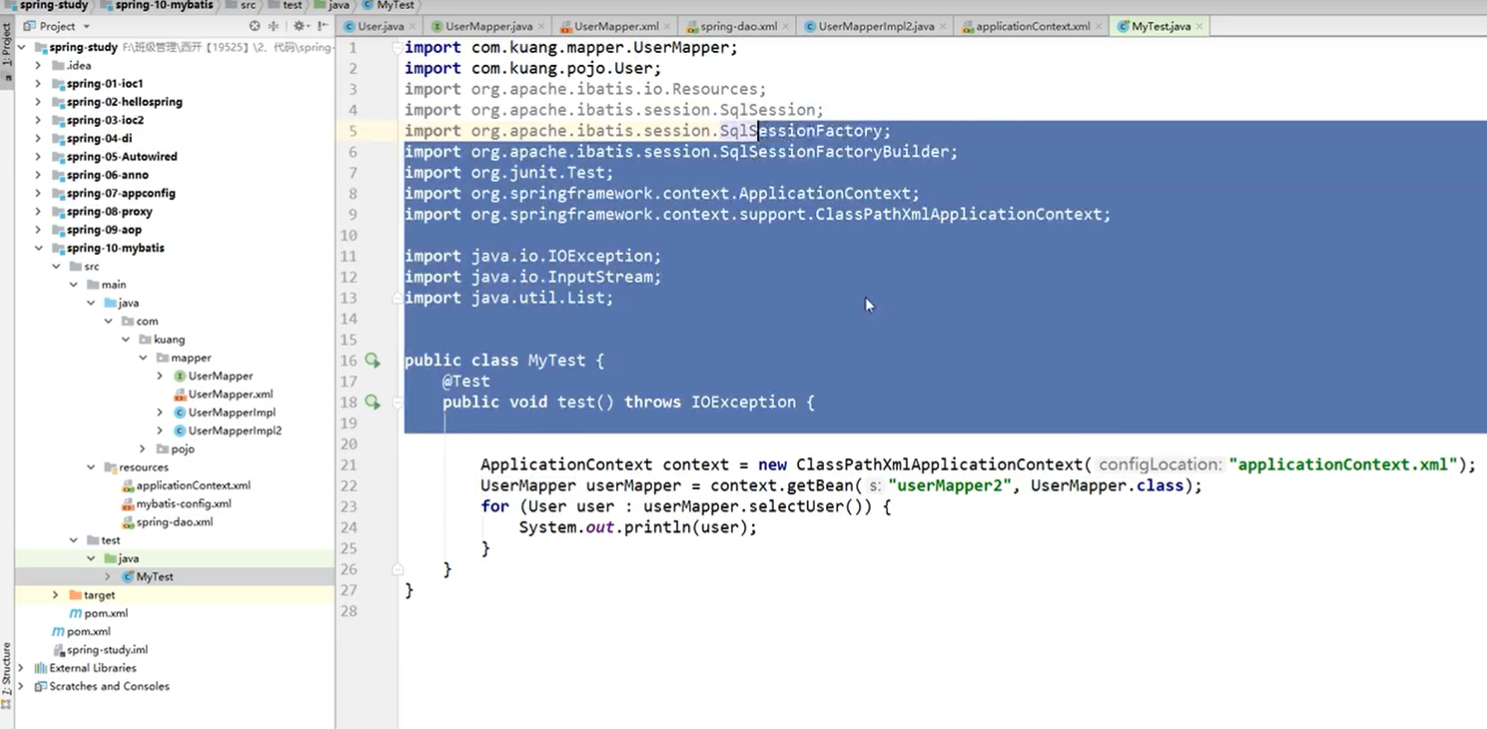Expand the pojo package node

click(x=143, y=449)
